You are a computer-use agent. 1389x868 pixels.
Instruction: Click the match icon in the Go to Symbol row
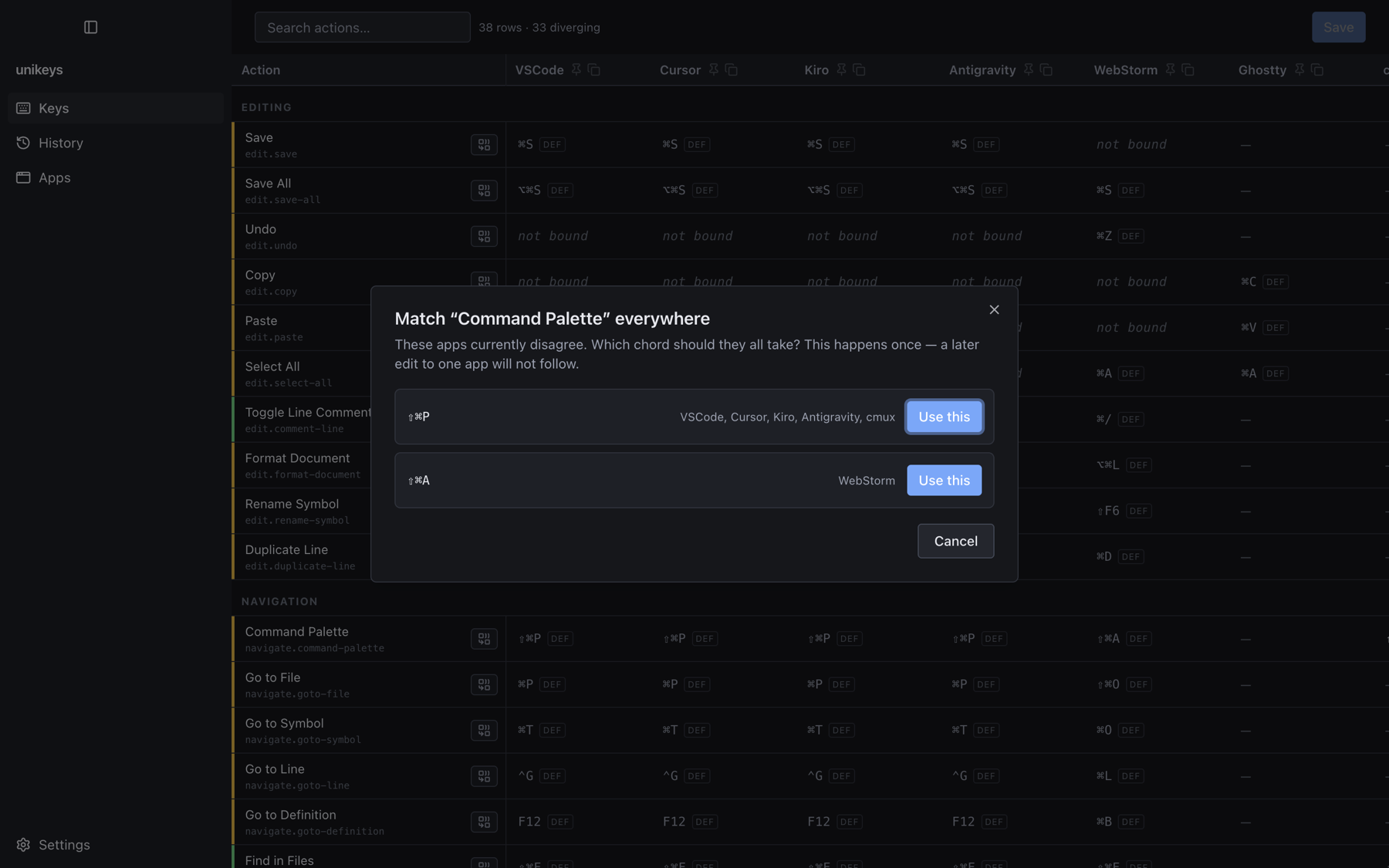(x=484, y=730)
